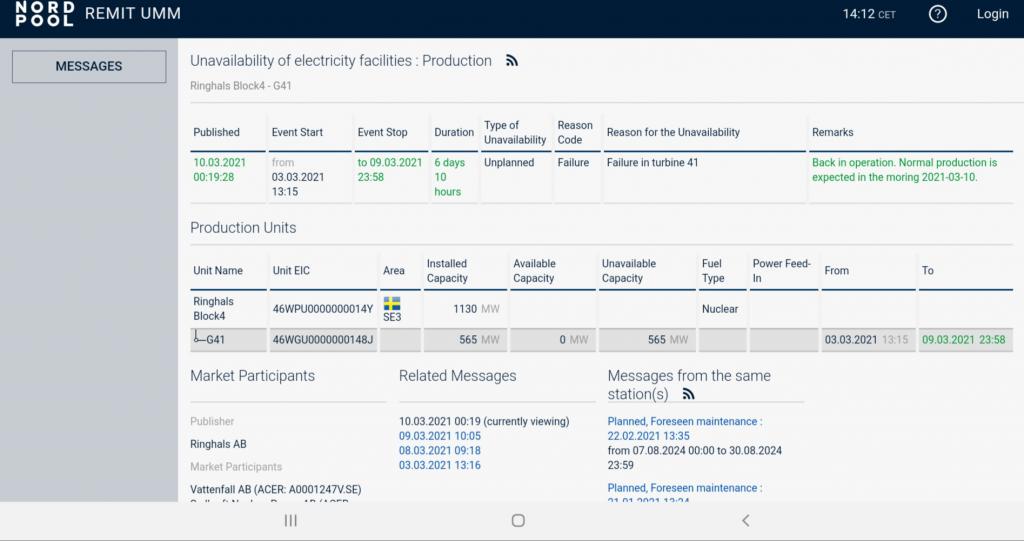The width and height of the screenshot is (1024, 541).
Task: Tap the Android home button icon
Action: 518,520
